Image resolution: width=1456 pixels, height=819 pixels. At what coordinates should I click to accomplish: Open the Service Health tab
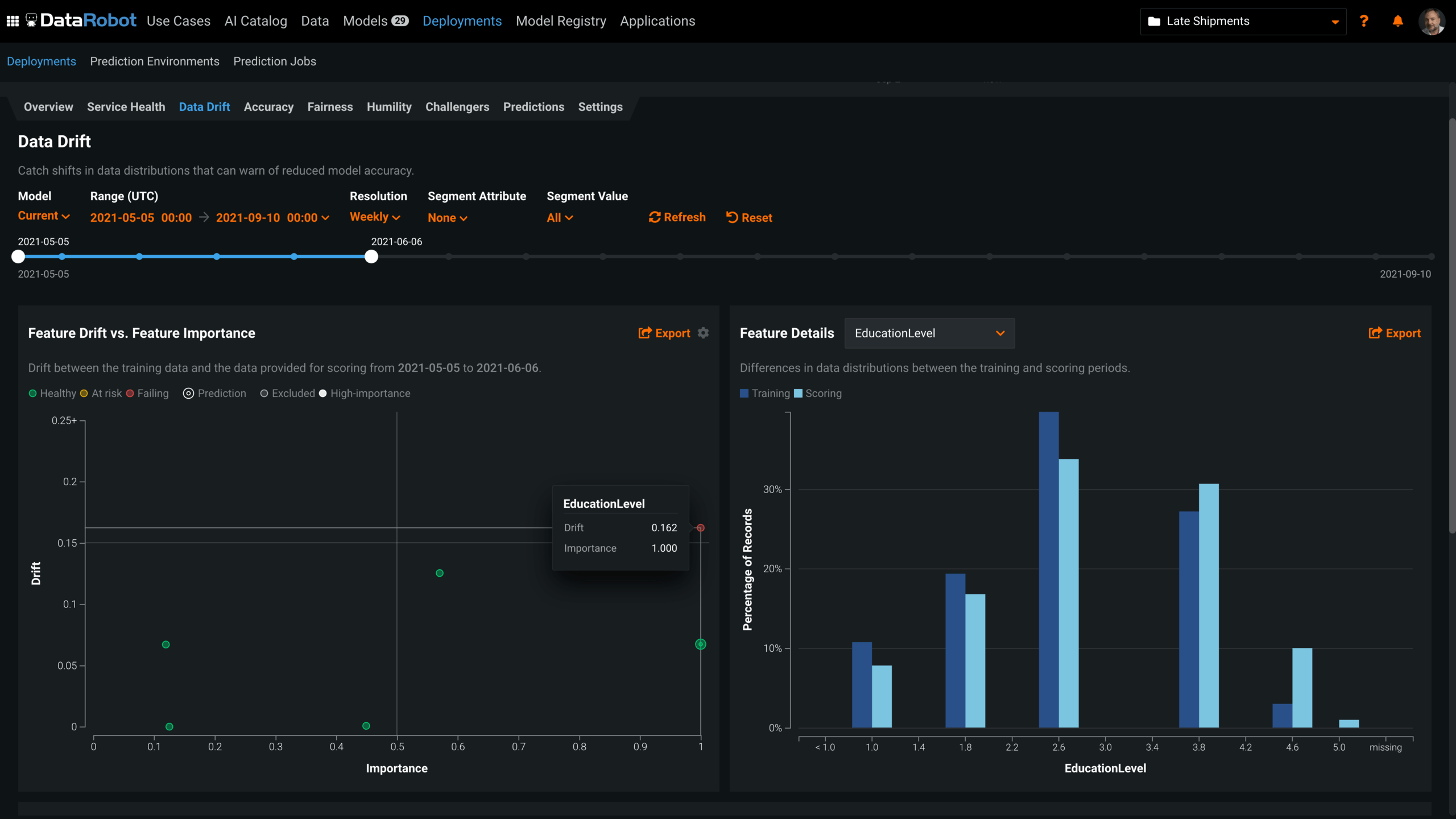[x=126, y=107]
